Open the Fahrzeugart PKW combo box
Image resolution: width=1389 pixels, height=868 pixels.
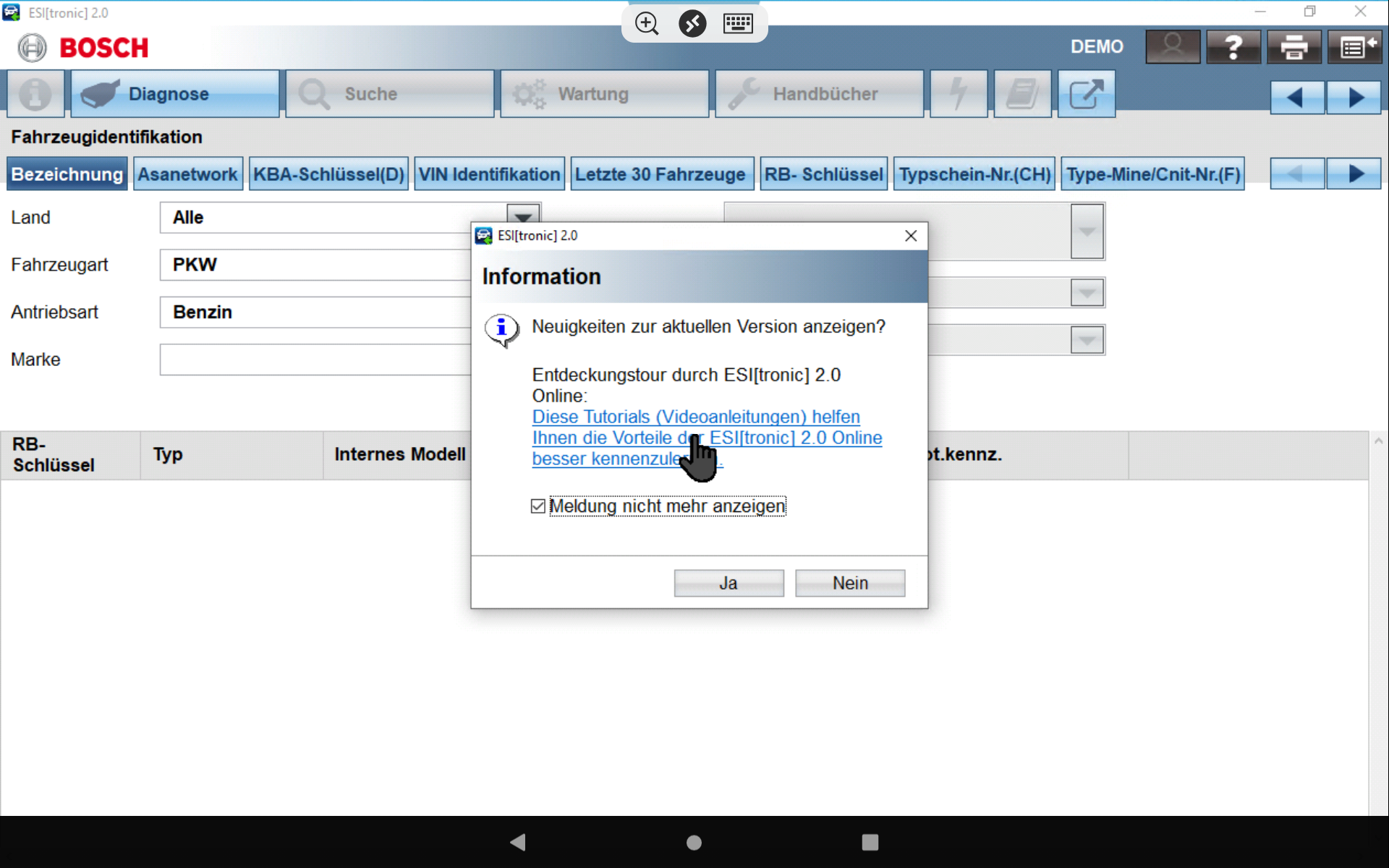(x=315, y=265)
